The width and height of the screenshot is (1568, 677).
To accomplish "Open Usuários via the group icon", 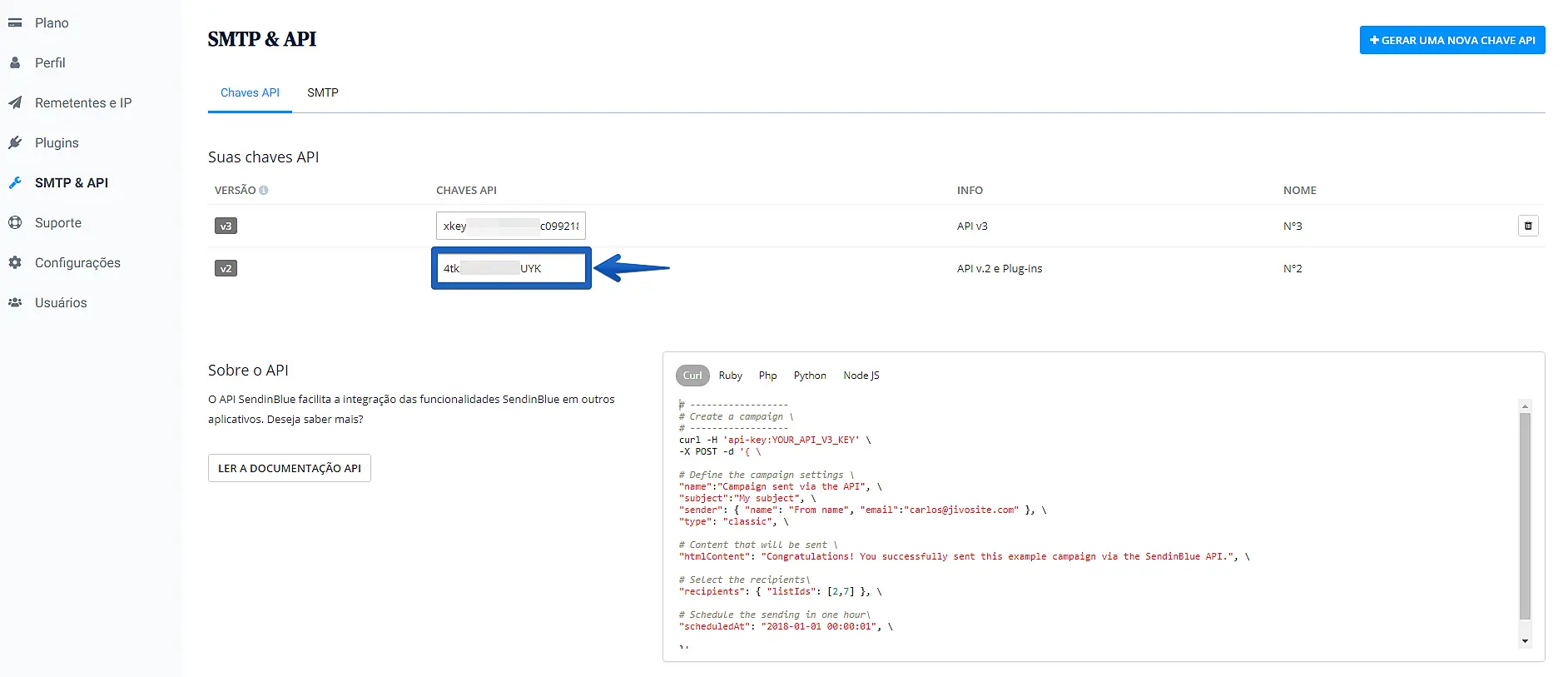I will [x=15, y=303].
